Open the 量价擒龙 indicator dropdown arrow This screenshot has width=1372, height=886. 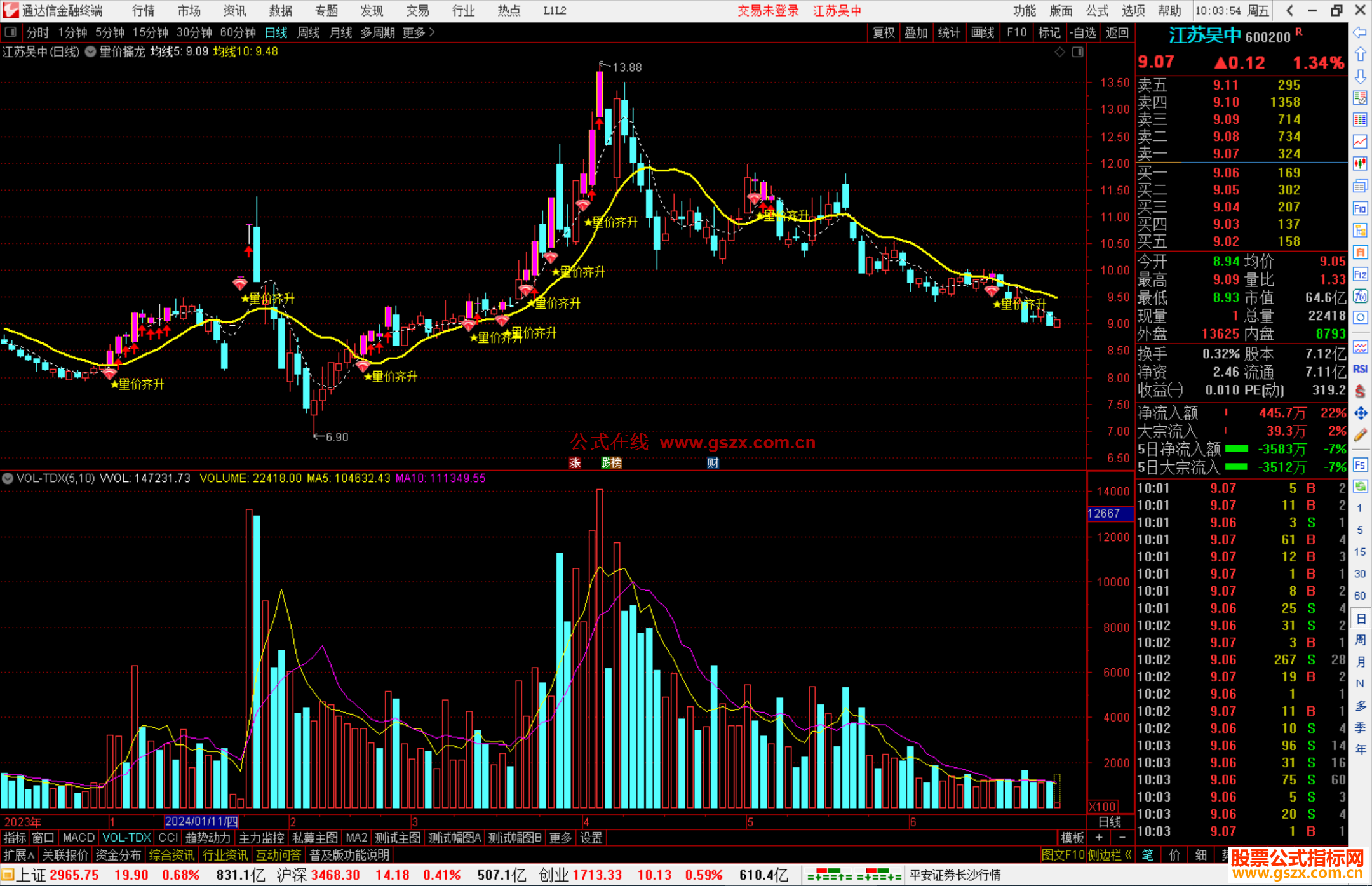tap(91, 52)
